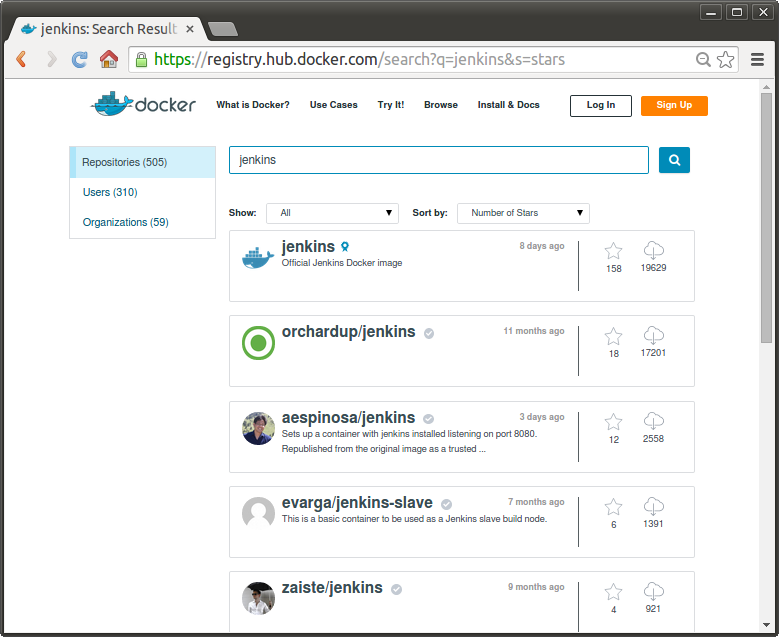The width and height of the screenshot is (779, 637).
Task: Reload the page with the refresh icon
Action: click(x=79, y=59)
